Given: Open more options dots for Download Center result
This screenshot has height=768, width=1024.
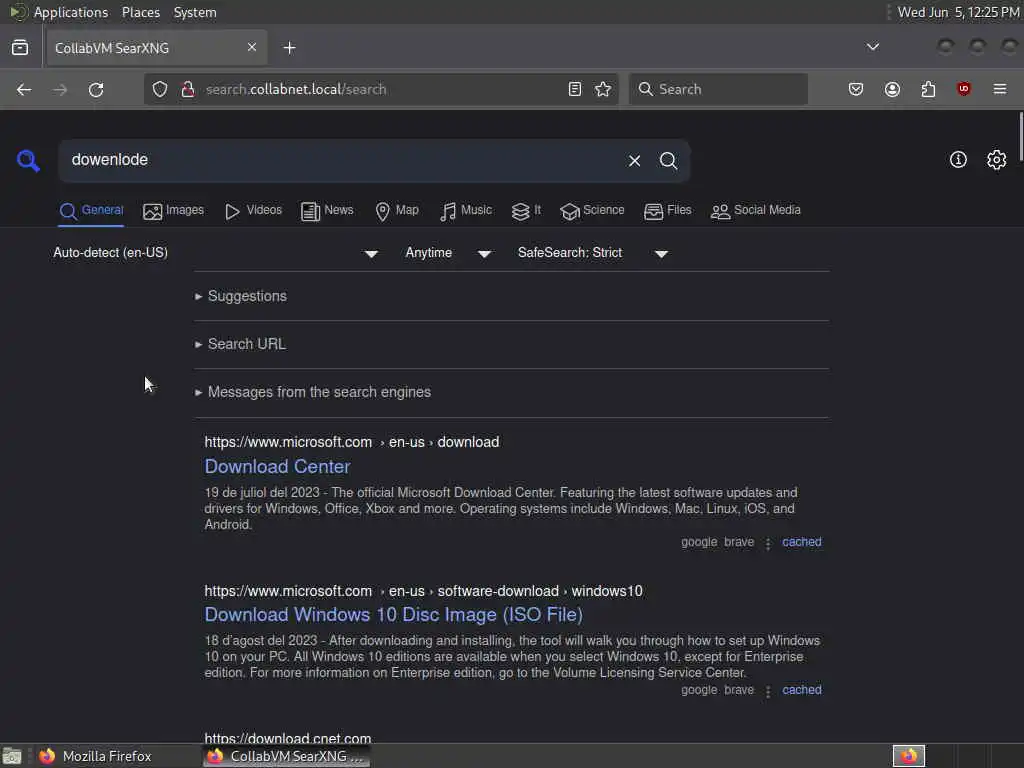Looking at the screenshot, I should [768, 543].
